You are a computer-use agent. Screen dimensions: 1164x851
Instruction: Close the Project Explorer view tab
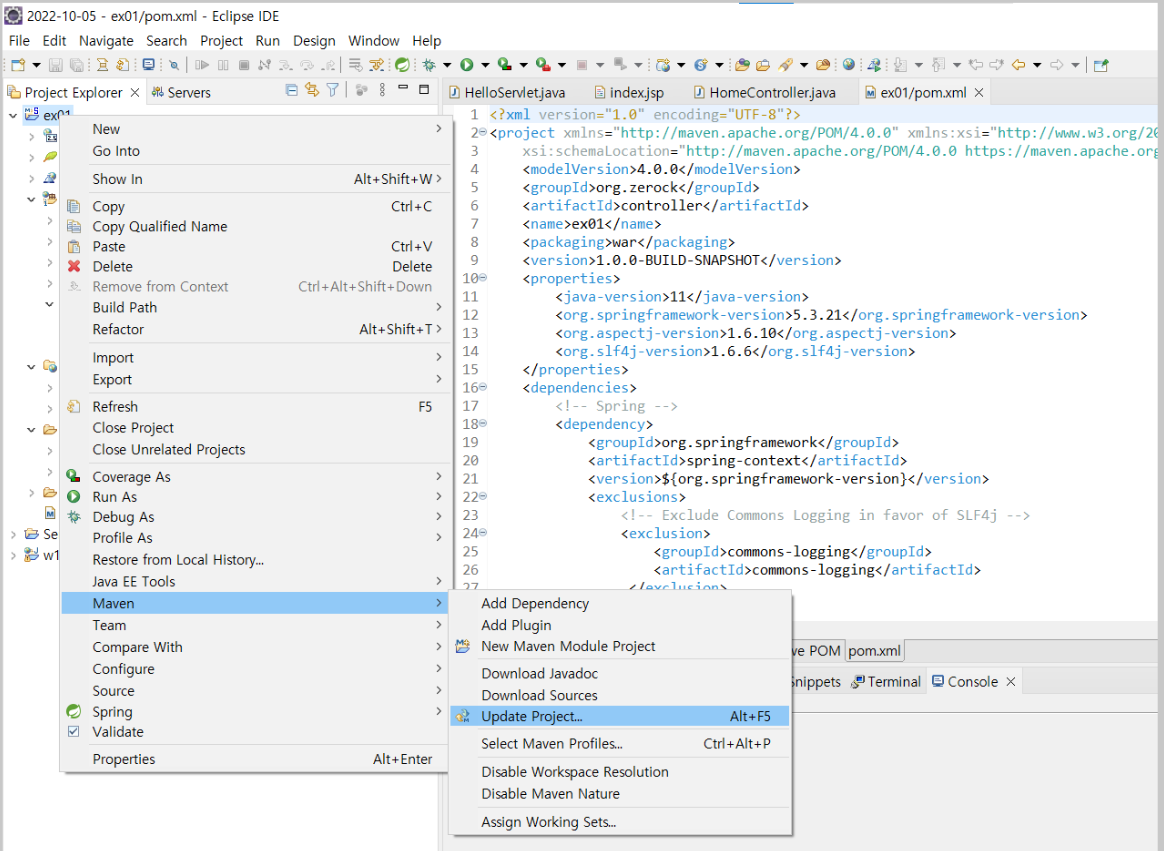(x=134, y=93)
